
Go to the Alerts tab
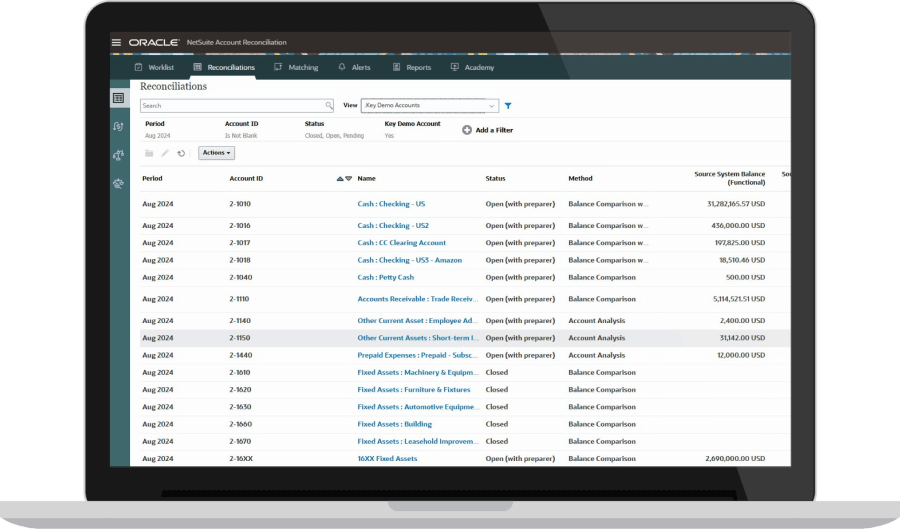(354, 67)
